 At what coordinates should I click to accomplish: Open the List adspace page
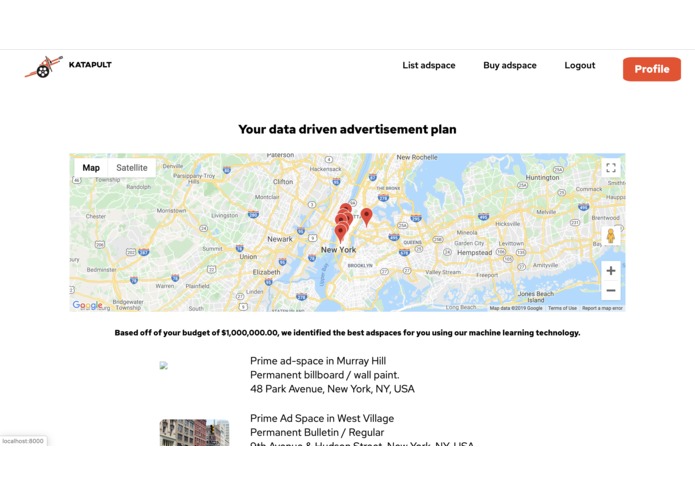(429, 65)
